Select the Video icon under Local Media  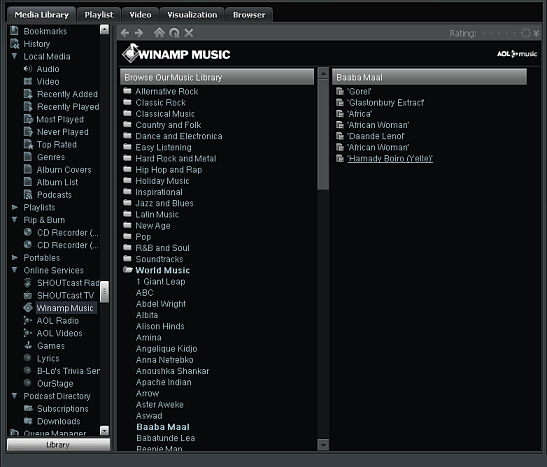pyautogui.click(x=28, y=81)
